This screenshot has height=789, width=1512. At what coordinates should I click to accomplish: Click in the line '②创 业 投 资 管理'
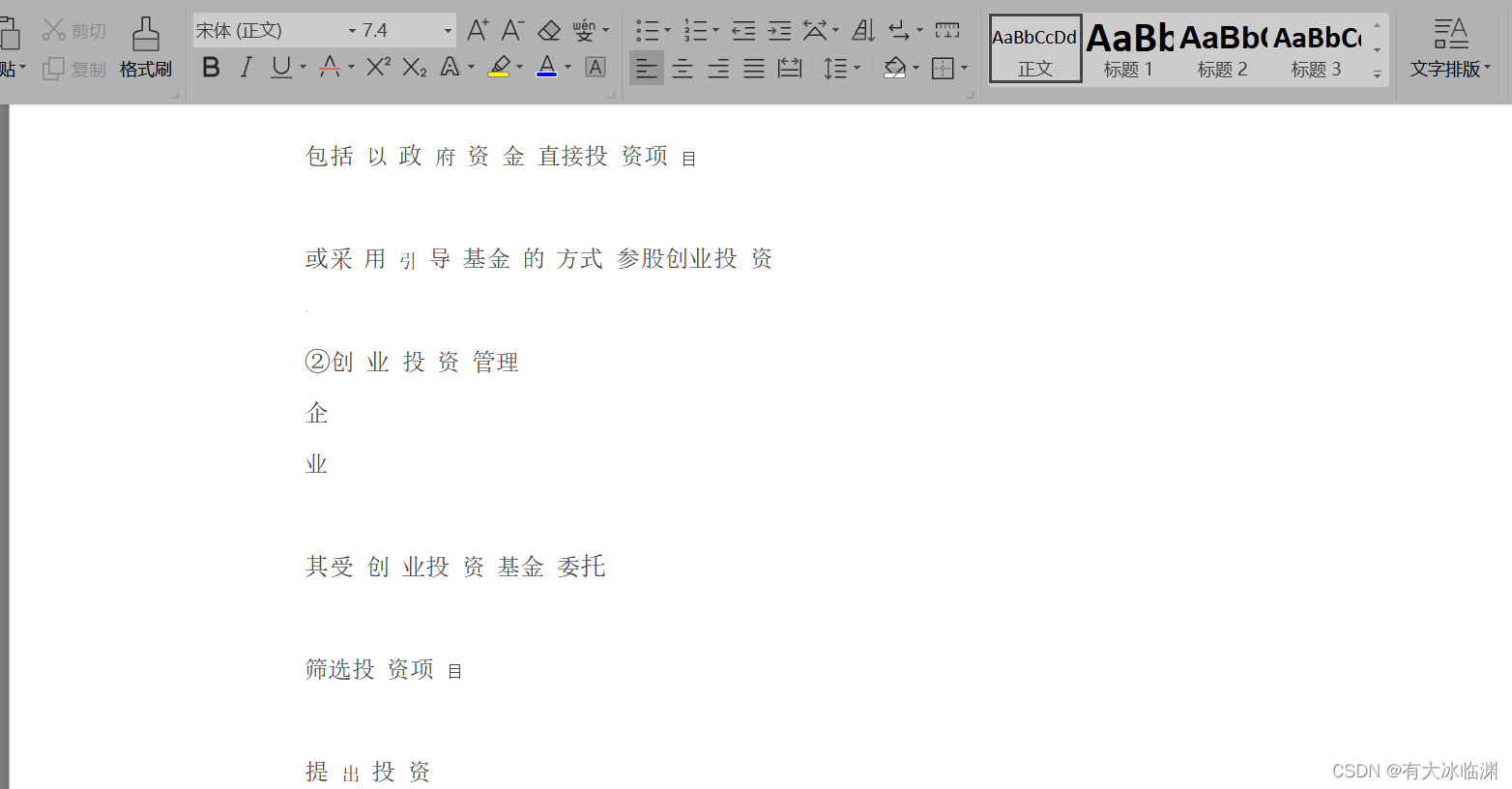point(413,362)
